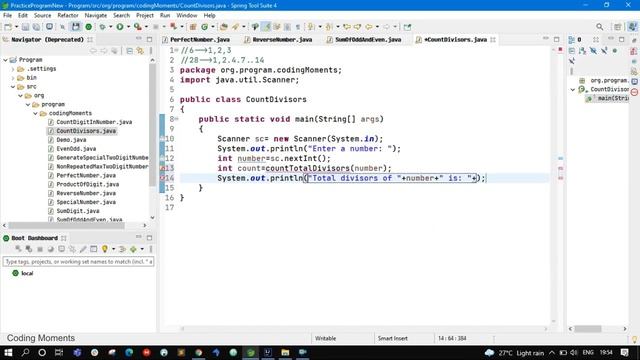Minimize the Navigator panel
The image size is (640, 360).
pos(139,39)
